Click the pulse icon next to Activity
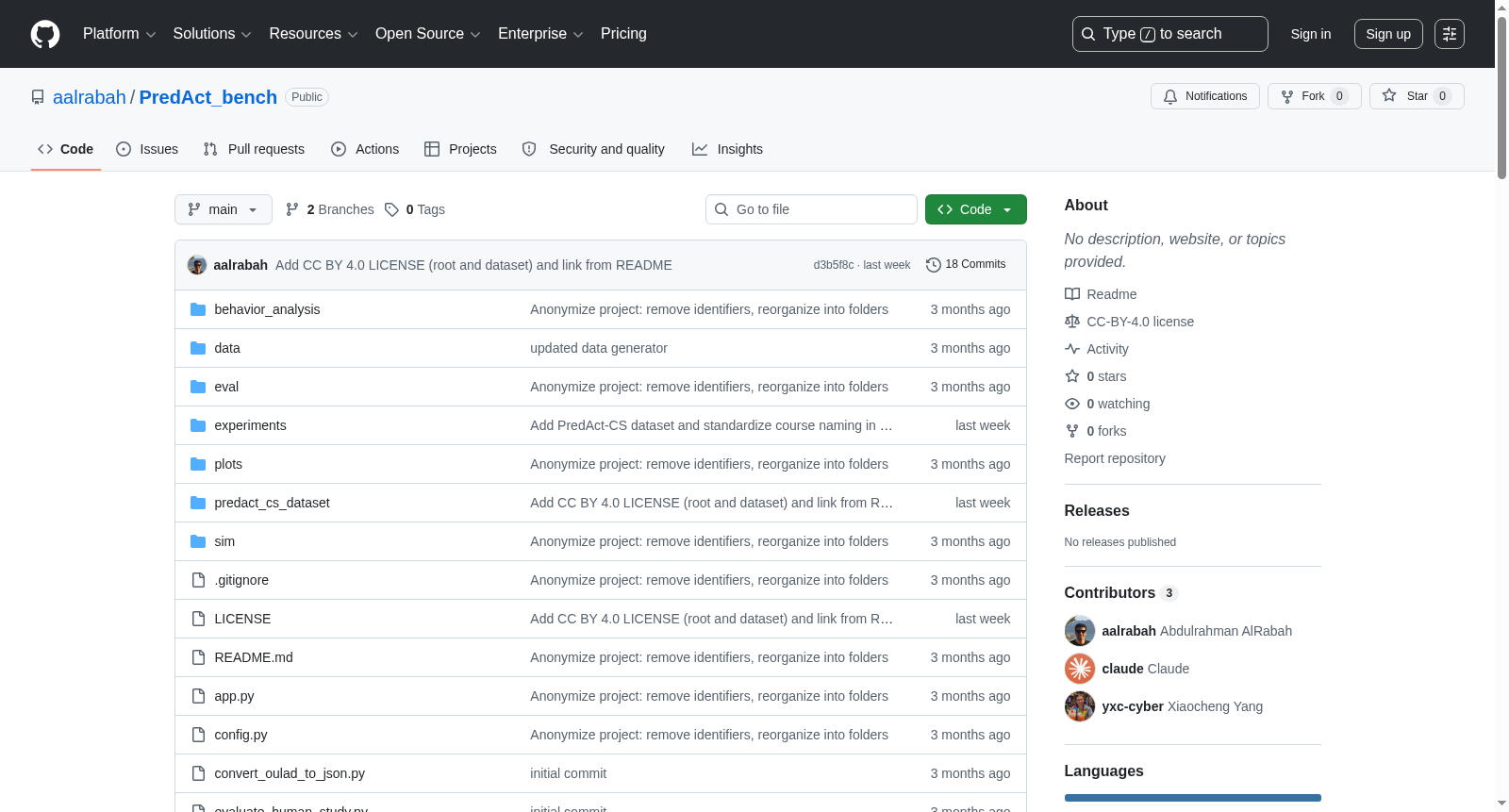Viewport: 1509px width, 812px height. click(x=1072, y=349)
